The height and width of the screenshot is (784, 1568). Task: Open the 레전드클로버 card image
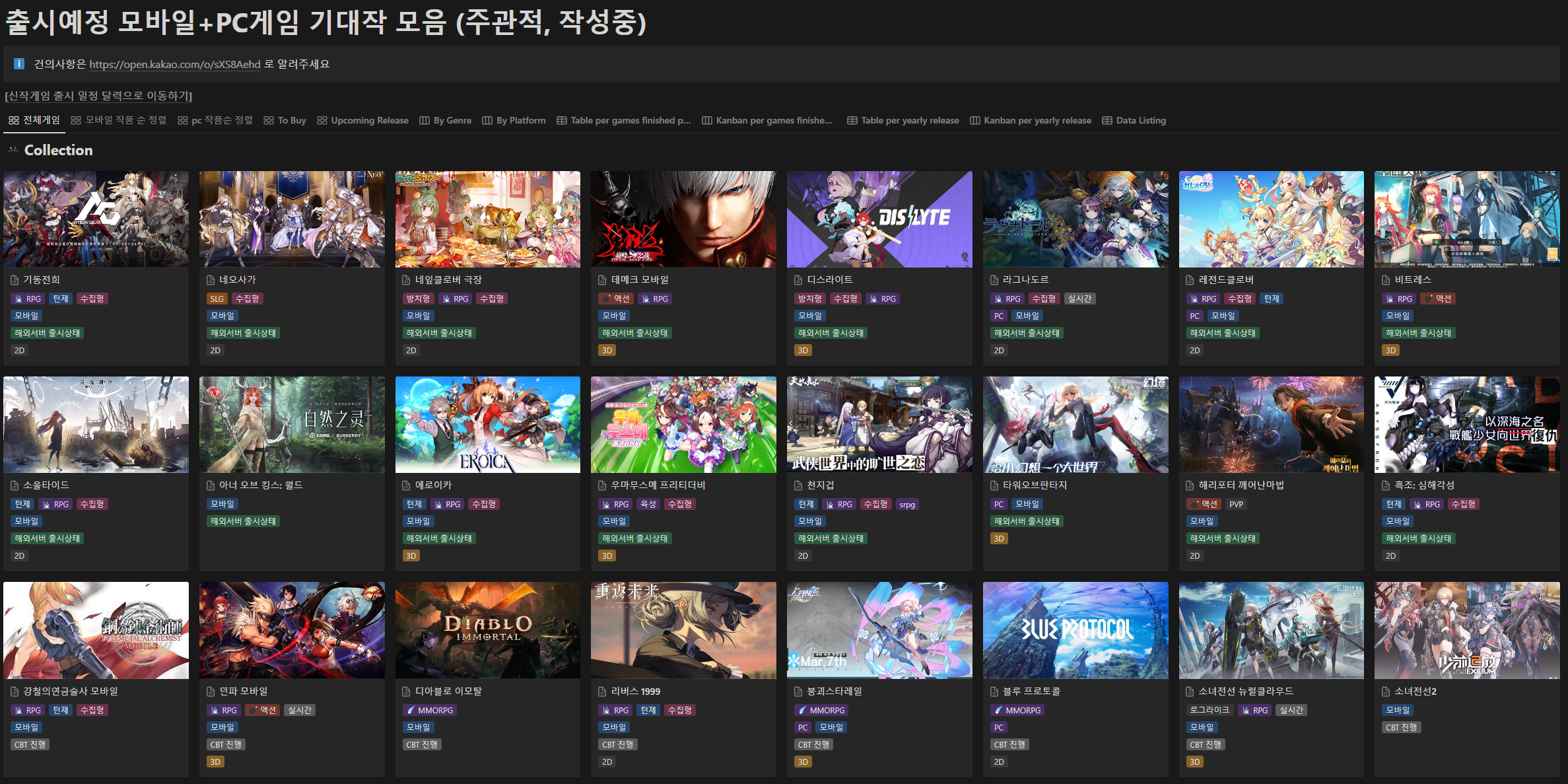[x=1272, y=219]
